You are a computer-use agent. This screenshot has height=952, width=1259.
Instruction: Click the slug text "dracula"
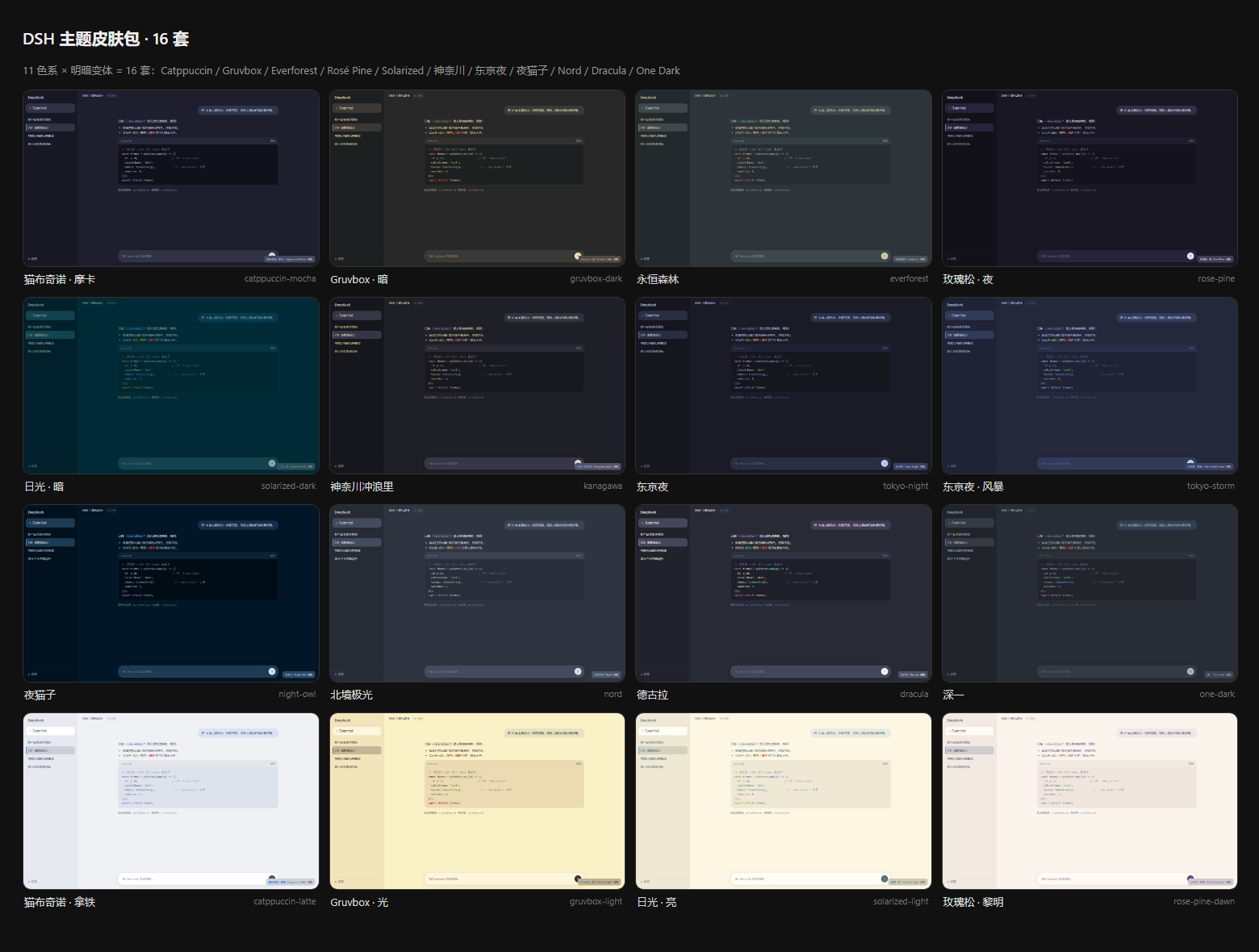914,694
